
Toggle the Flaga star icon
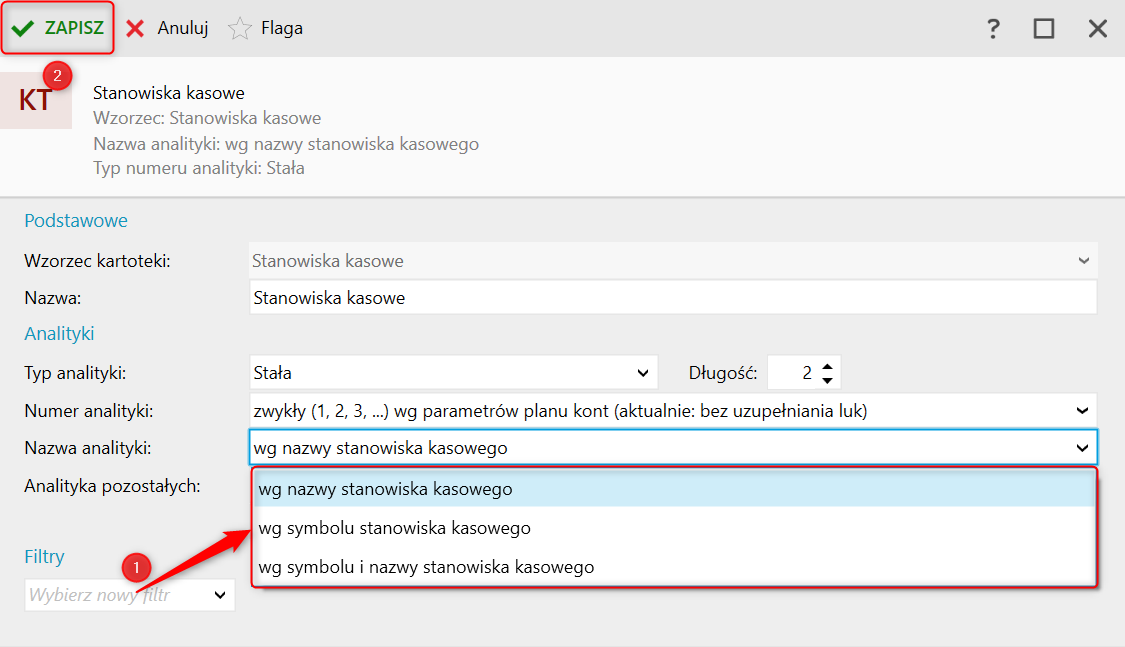coord(240,29)
